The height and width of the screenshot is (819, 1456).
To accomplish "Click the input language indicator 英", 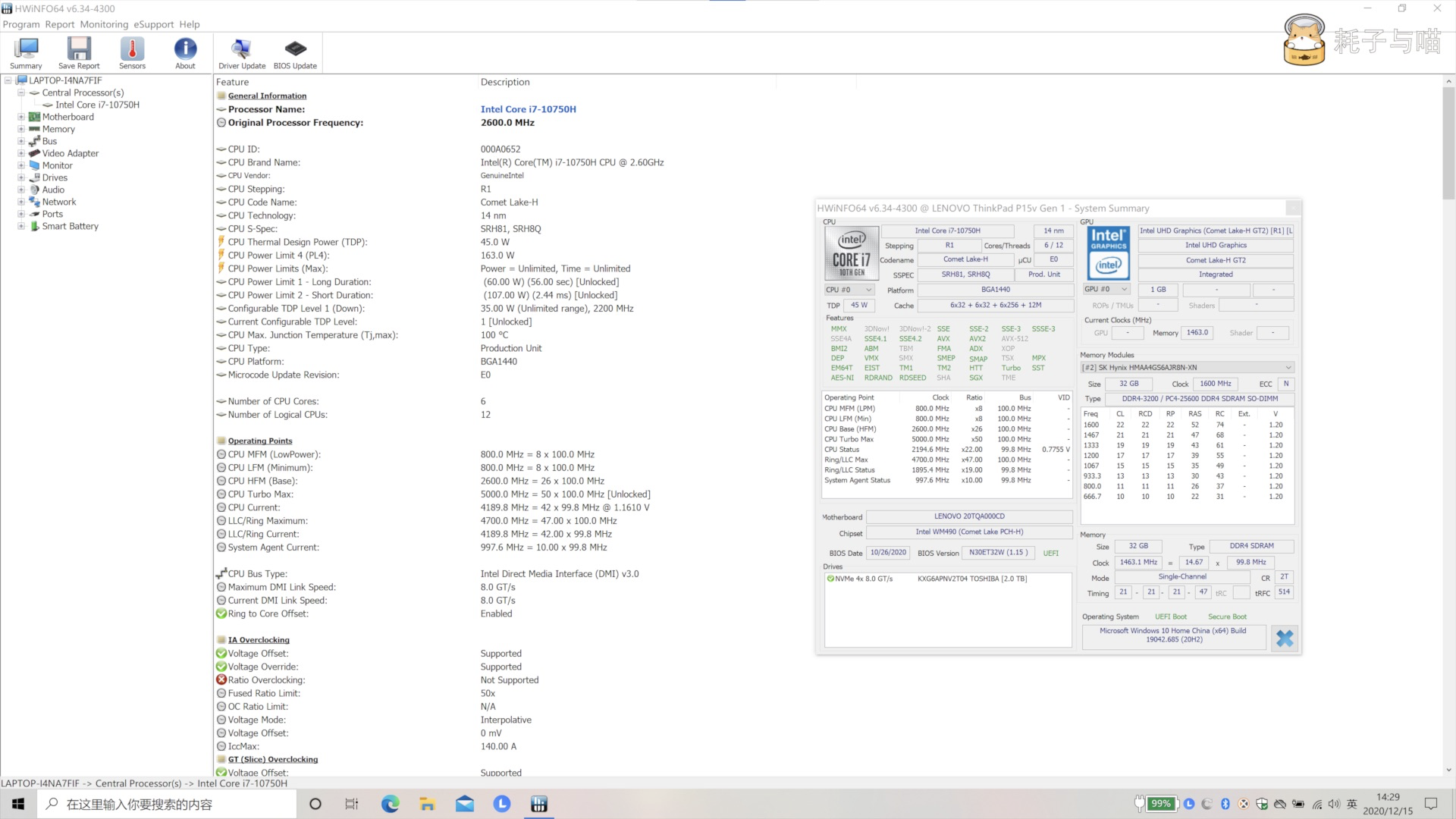I will click(1352, 804).
